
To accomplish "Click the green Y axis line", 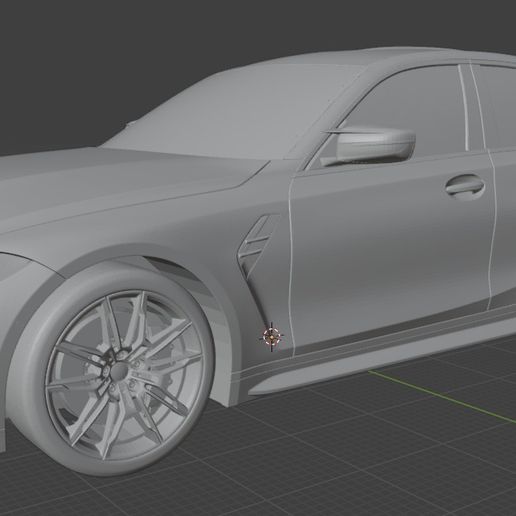I will (x=443, y=396).
